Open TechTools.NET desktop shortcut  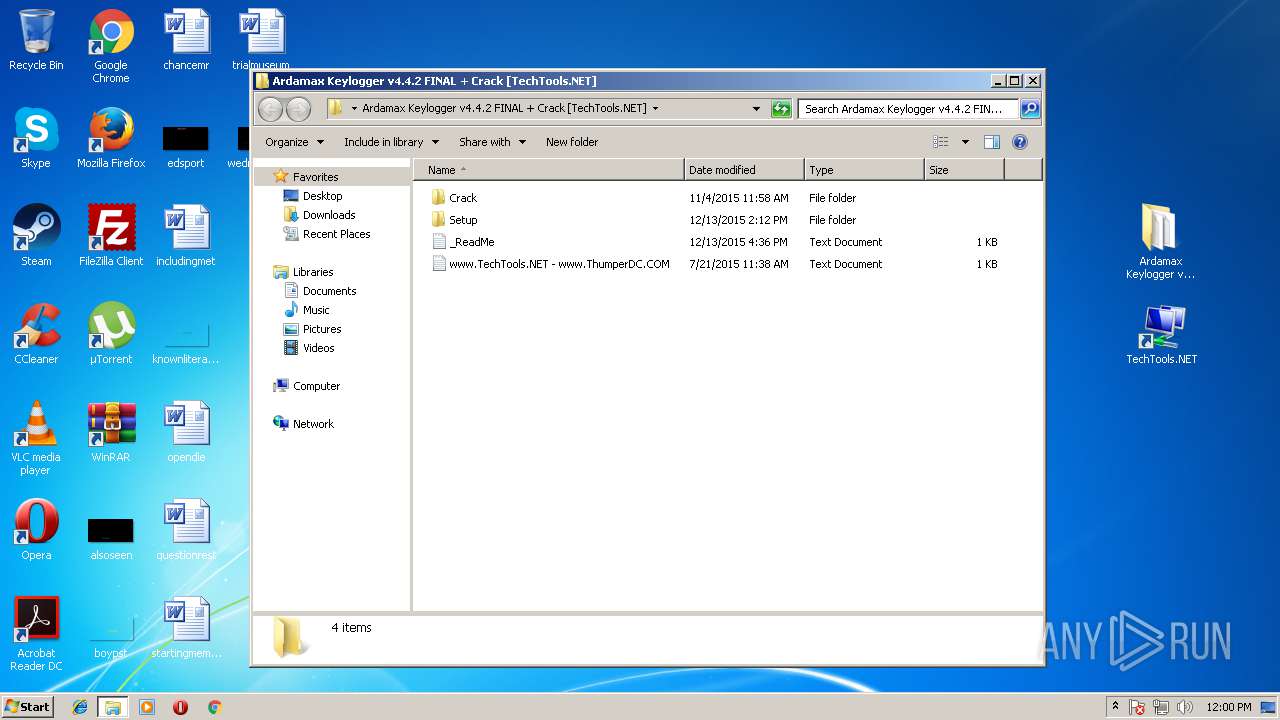1161,334
